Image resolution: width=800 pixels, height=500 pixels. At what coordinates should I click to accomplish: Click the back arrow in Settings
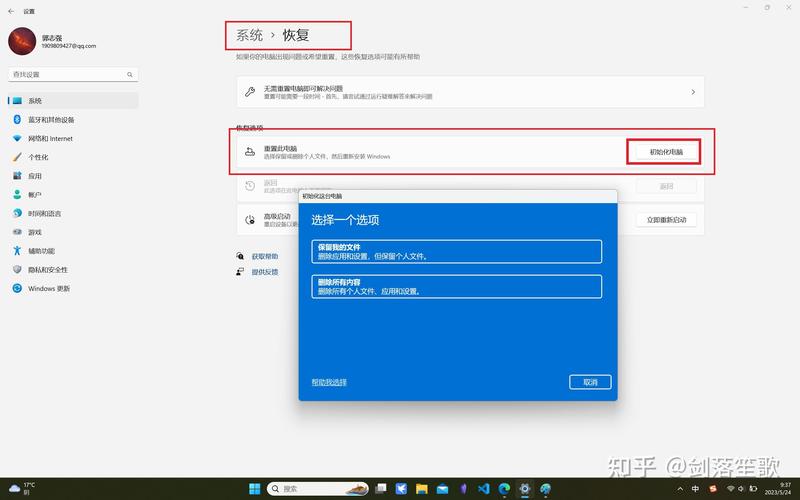tap(11, 11)
